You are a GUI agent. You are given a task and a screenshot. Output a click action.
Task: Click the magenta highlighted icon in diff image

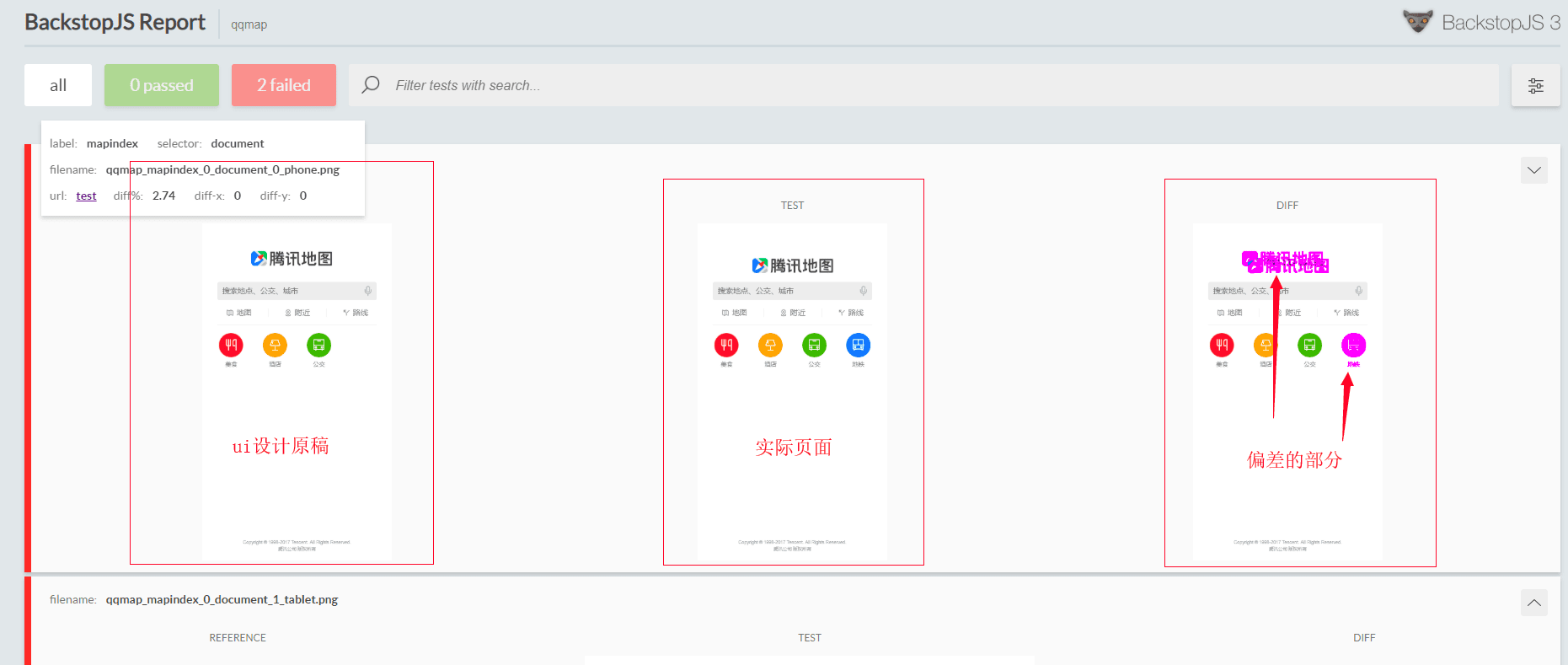coord(1353,345)
